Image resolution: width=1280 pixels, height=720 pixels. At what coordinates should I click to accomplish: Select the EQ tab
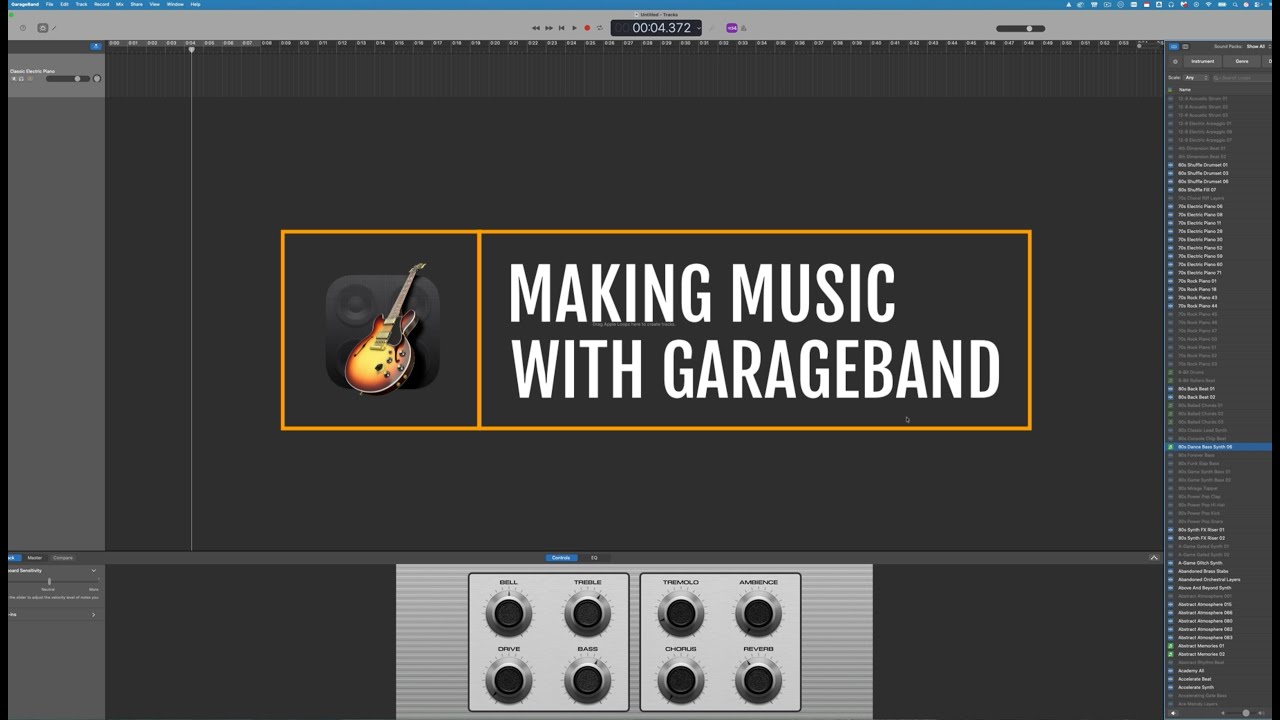click(594, 558)
